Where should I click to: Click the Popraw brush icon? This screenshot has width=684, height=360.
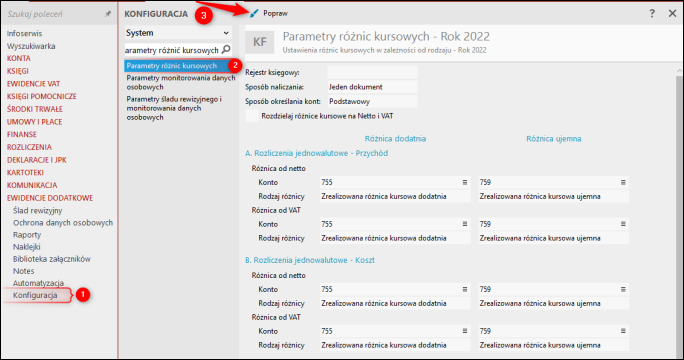[x=254, y=14]
